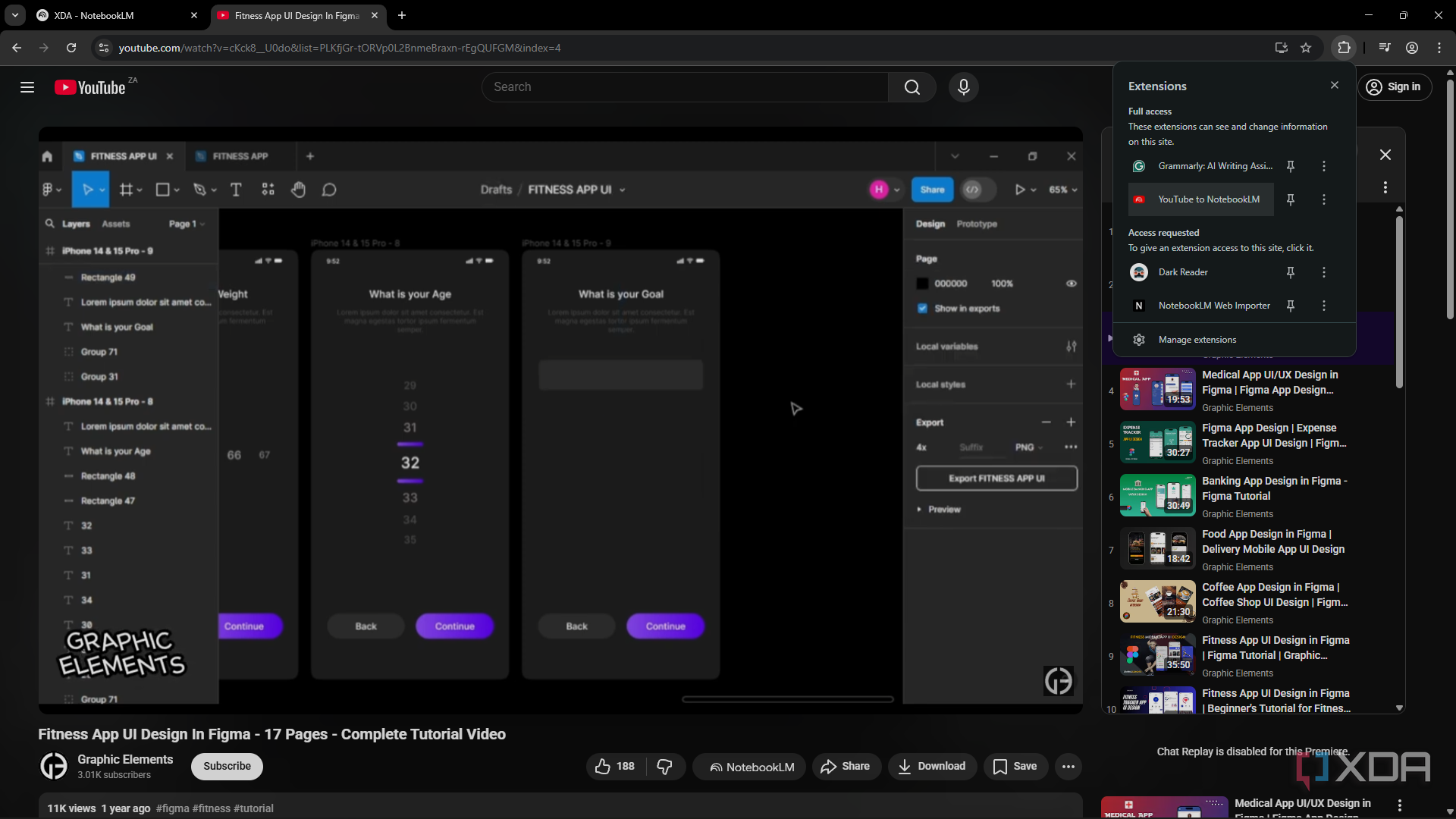The image size is (1456, 819).
Task: Pin the NotebookLM Web Importer extension
Action: tap(1291, 306)
